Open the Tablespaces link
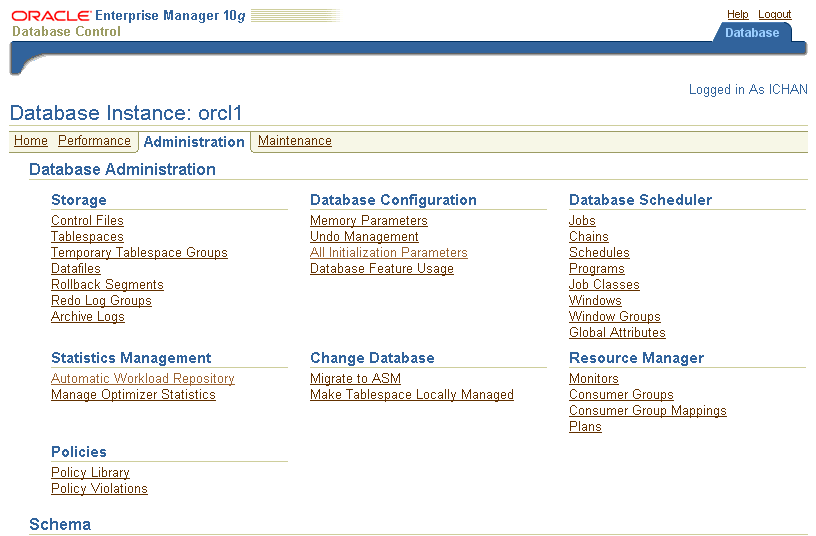This screenshot has width=816, height=536. (87, 237)
